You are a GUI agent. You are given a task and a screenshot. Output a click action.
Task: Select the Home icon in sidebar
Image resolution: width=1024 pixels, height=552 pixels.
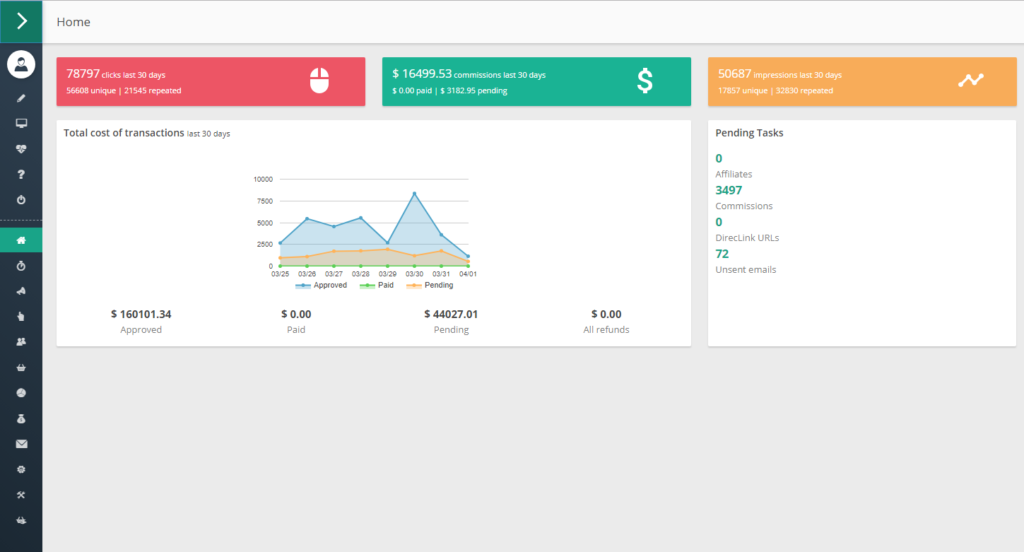pos(21,241)
